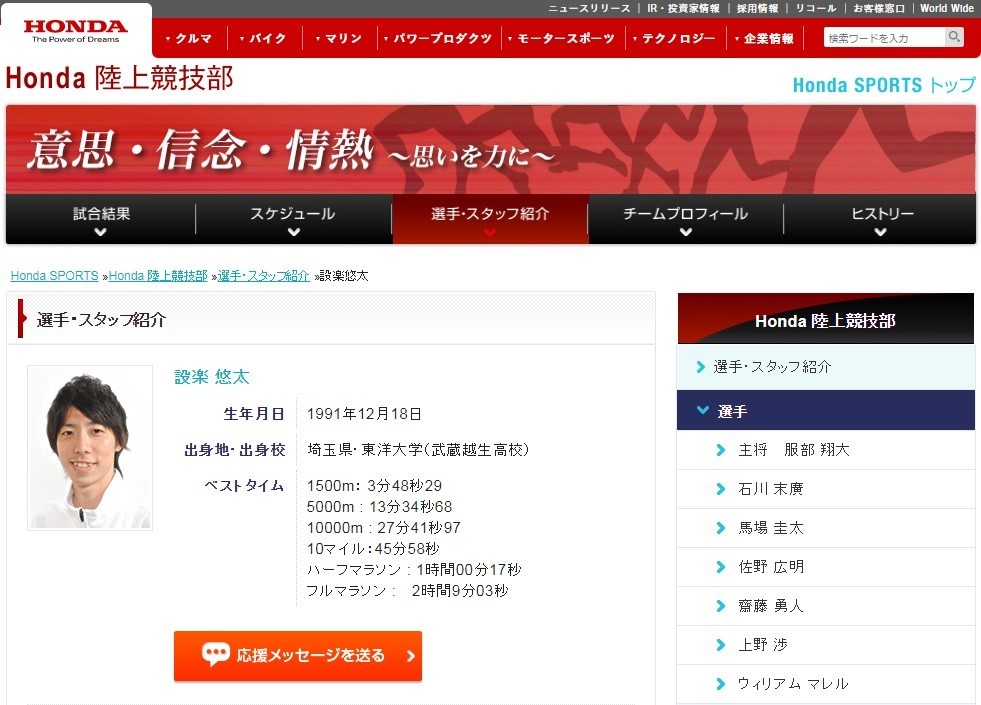Click arrow icon beside ウィリアム マレル
Image resolution: width=981 pixels, height=705 pixels.
point(721,684)
